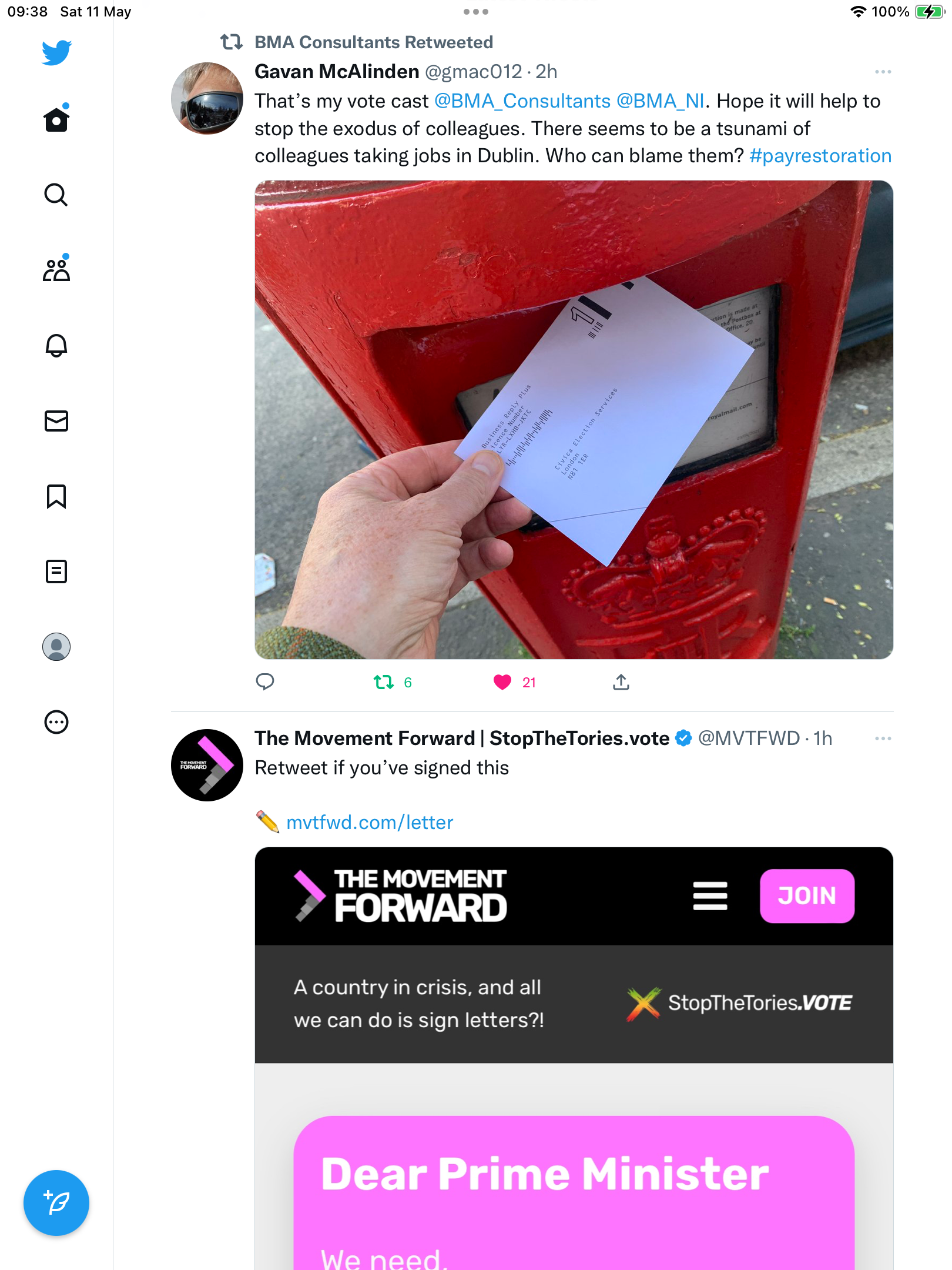Screen dimensions: 952x1270
Task: Open the Profile avatar icon in sidebar
Action: [x=56, y=647]
